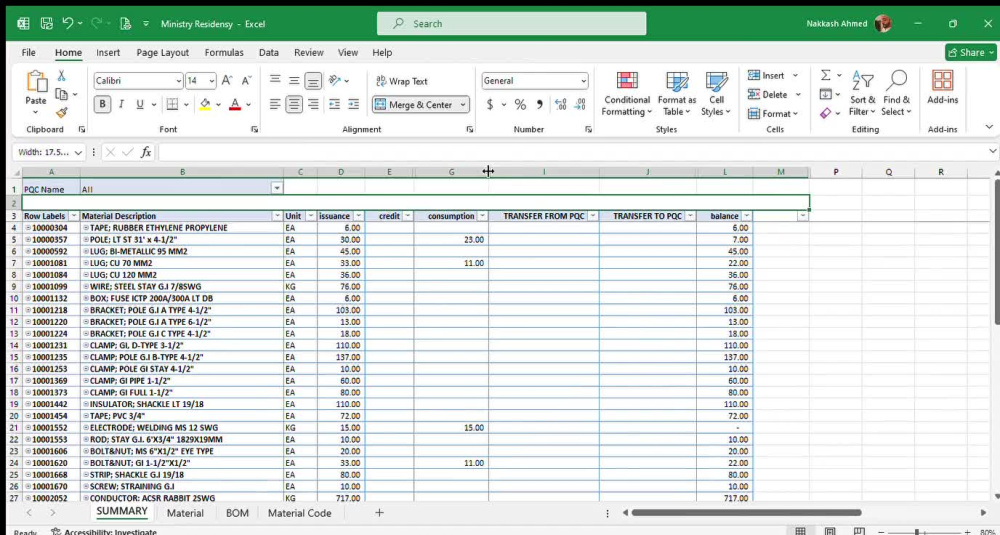Apply Comma Style icon

pos(540,105)
